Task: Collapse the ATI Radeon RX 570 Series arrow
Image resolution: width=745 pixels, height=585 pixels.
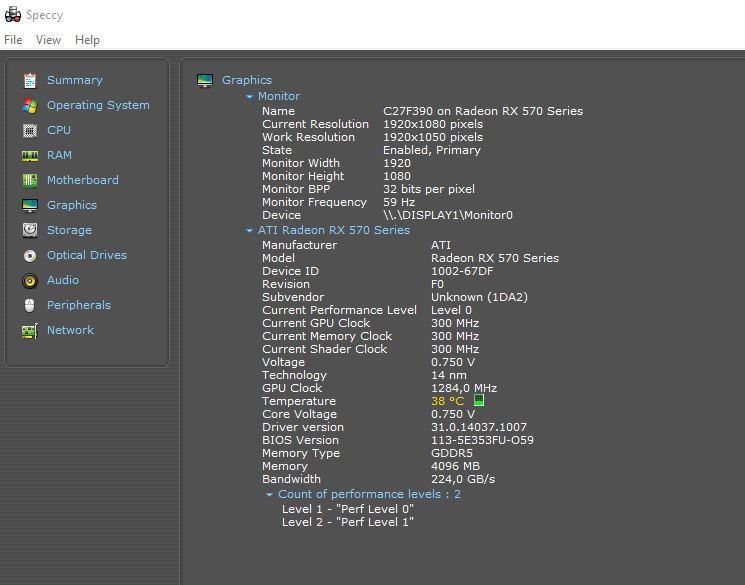Action: pos(249,230)
